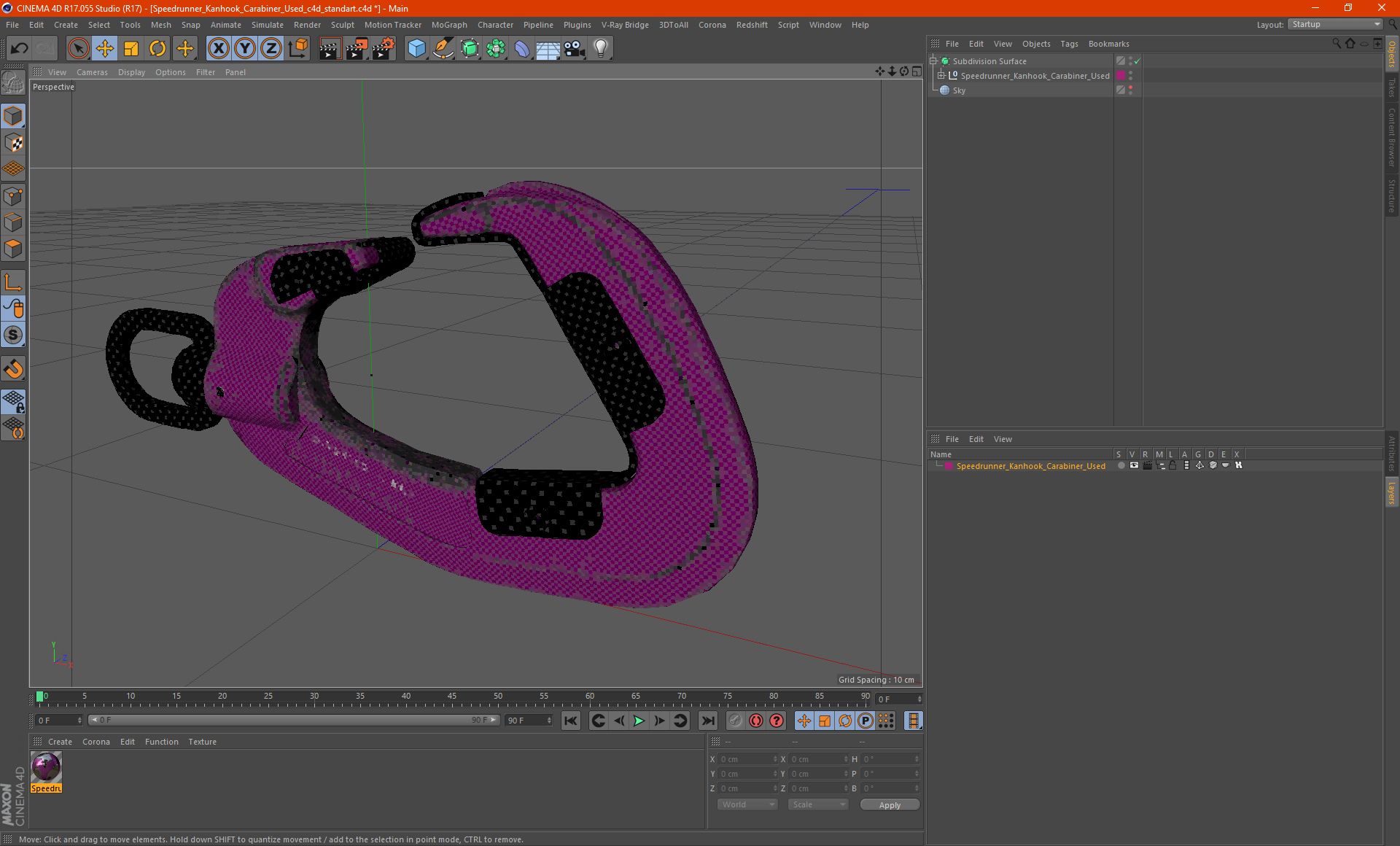The width and height of the screenshot is (1400, 846).
Task: Click the Apply button
Action: click(x=890, y=805)
